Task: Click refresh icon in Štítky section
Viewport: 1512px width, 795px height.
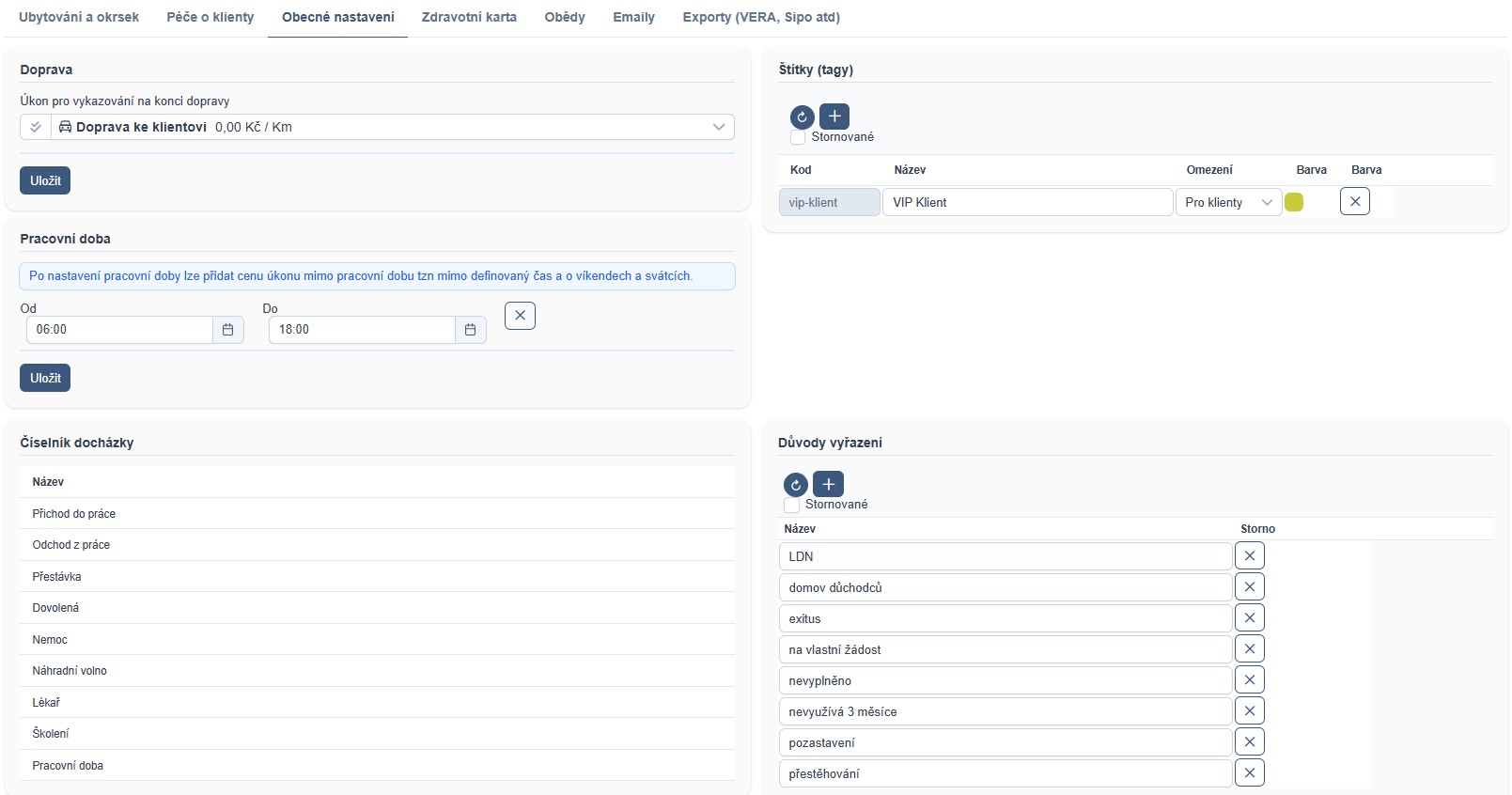Action: point(802,117)
